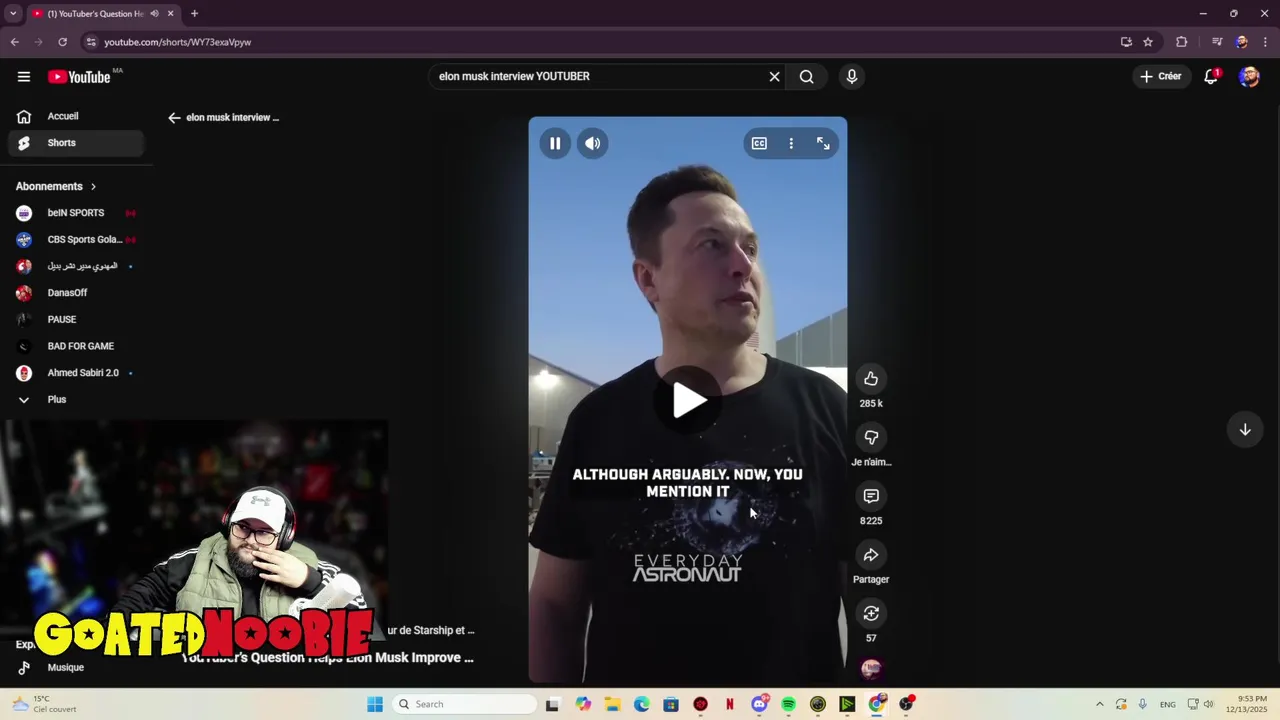The image size is (1280, 720).
Task: Open File Explorer from the taskbar
Action: point(612,704)
